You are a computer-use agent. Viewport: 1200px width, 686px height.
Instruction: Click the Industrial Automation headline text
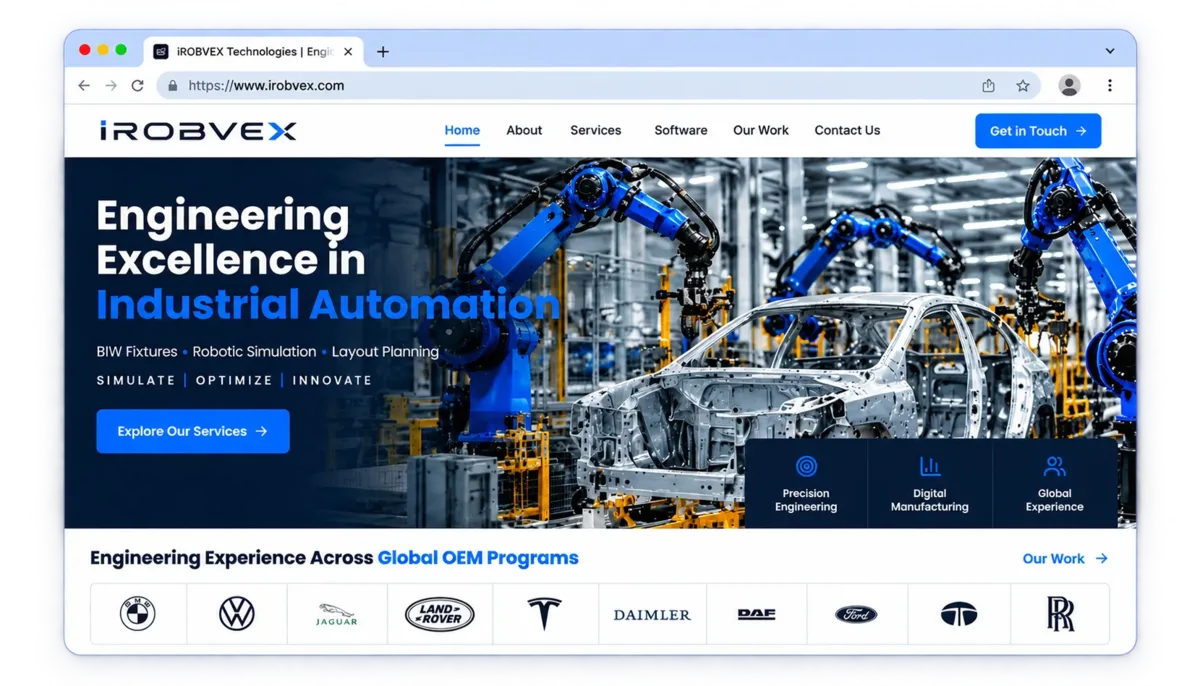[x=327, y=305]
